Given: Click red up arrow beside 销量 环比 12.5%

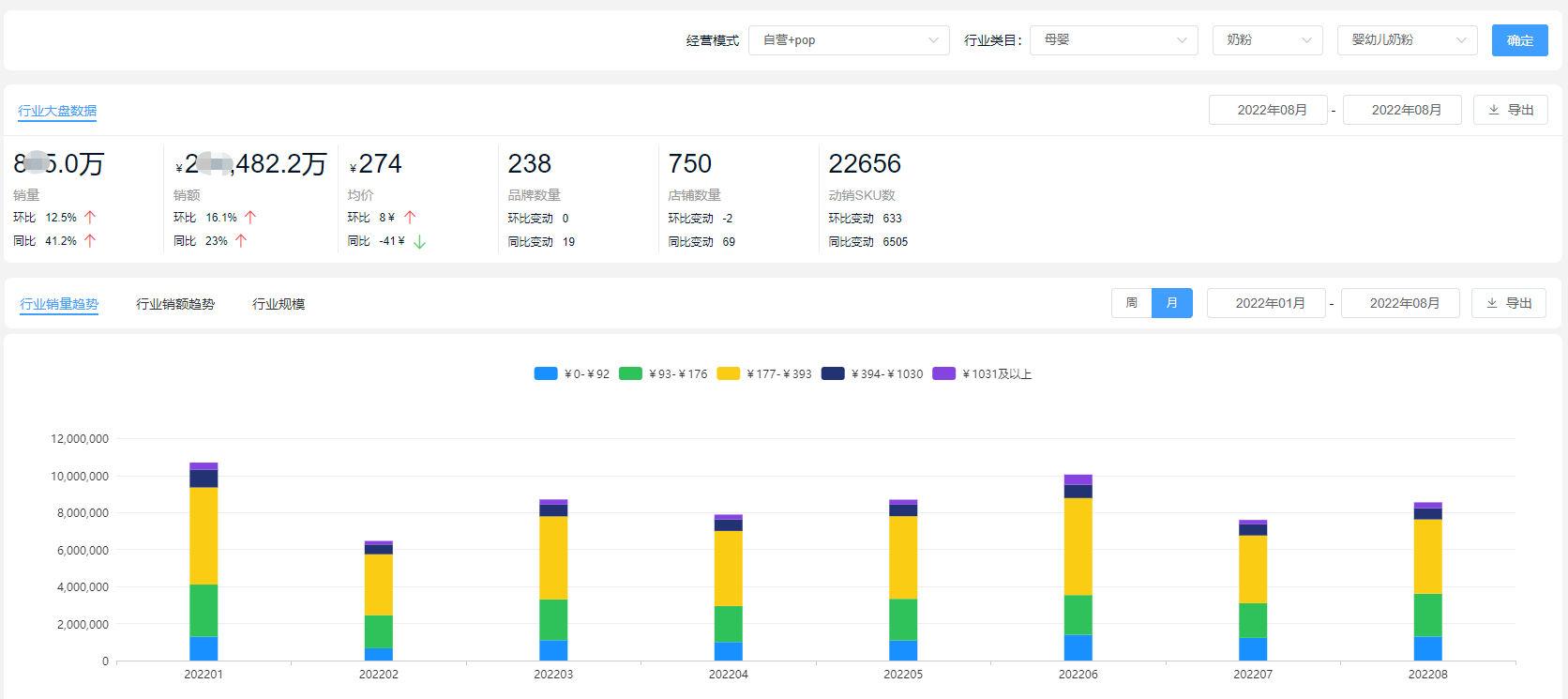Looking at the screenshot, I should tap(90, 217).
